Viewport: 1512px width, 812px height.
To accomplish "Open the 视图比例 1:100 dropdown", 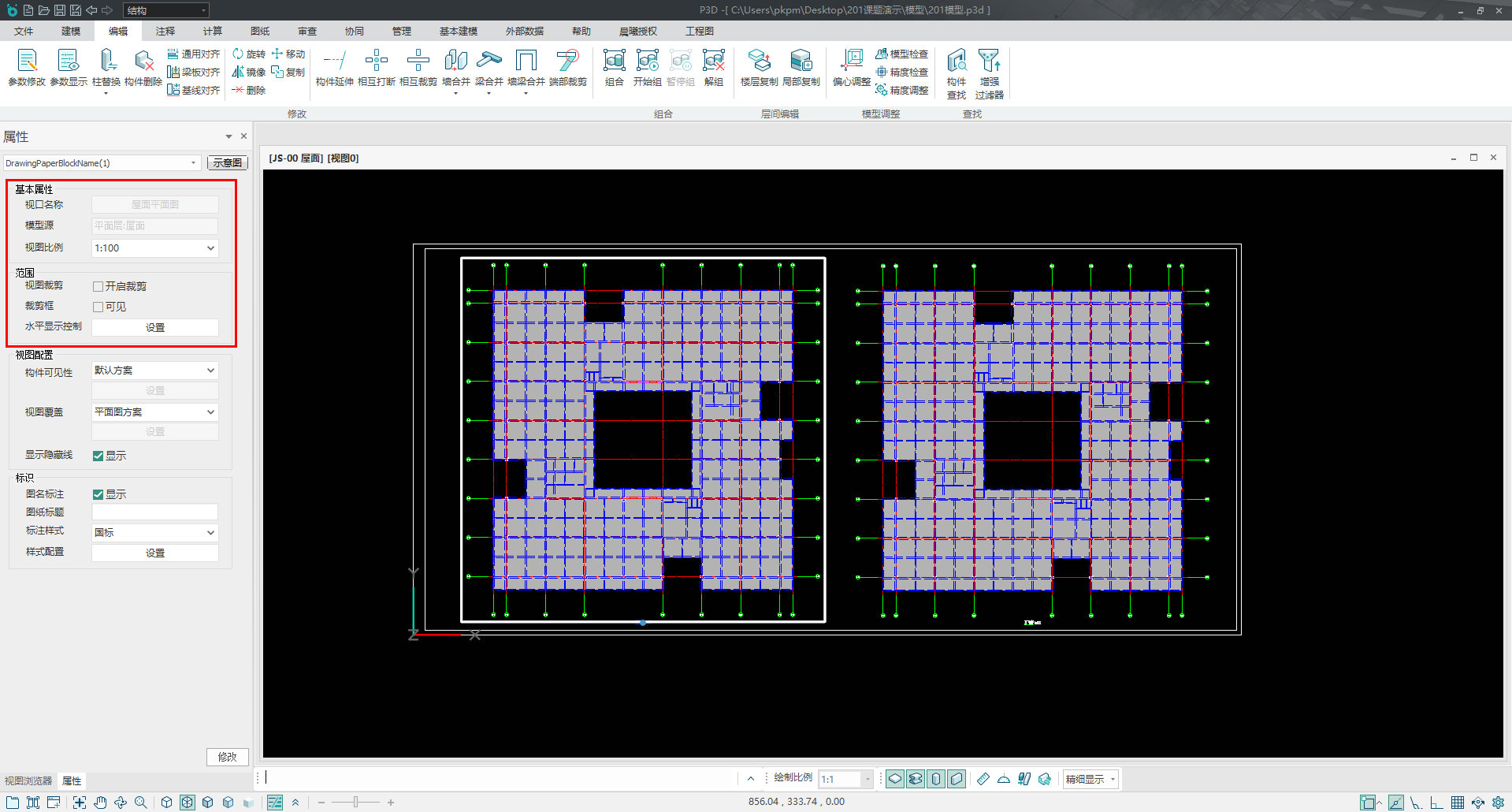I will tap(154, 248).
